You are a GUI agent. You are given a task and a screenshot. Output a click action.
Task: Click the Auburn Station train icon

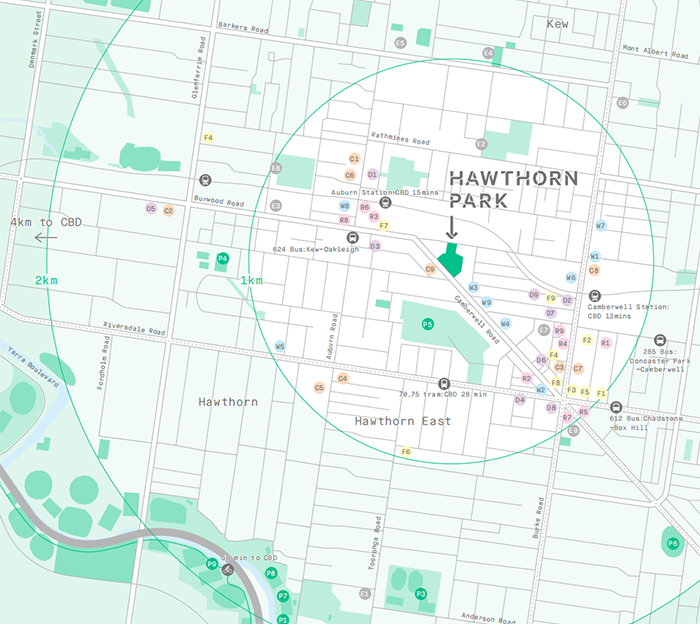point(386,203)
